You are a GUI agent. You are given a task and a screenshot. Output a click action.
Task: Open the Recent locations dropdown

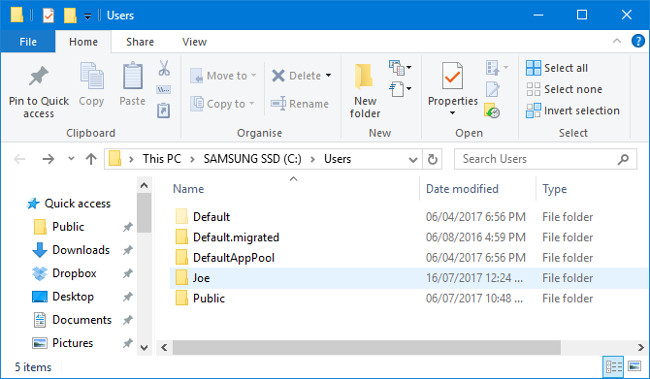pos(71,158)
